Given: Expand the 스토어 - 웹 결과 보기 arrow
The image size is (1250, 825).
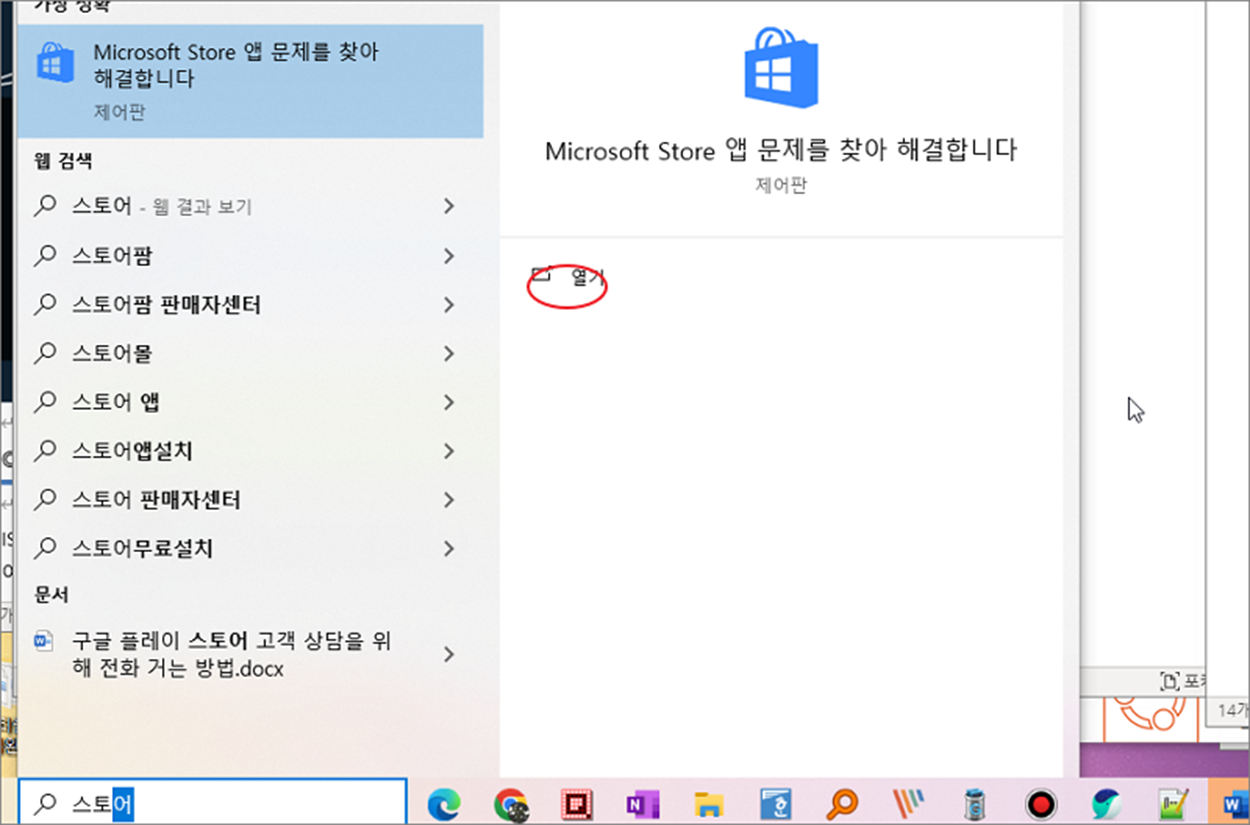Looking at the screenshot, I should pyautogui.click(x=449, y=206).
